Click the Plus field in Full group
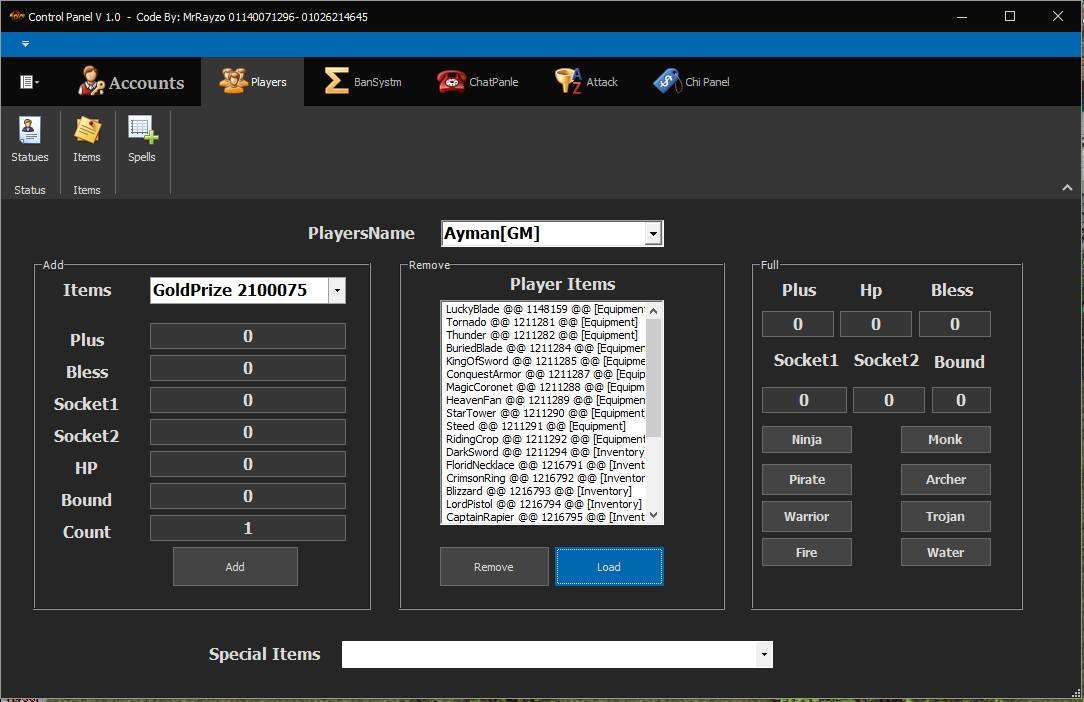The width and height of the screenshot is (1084, 702). tap(798, 324)
